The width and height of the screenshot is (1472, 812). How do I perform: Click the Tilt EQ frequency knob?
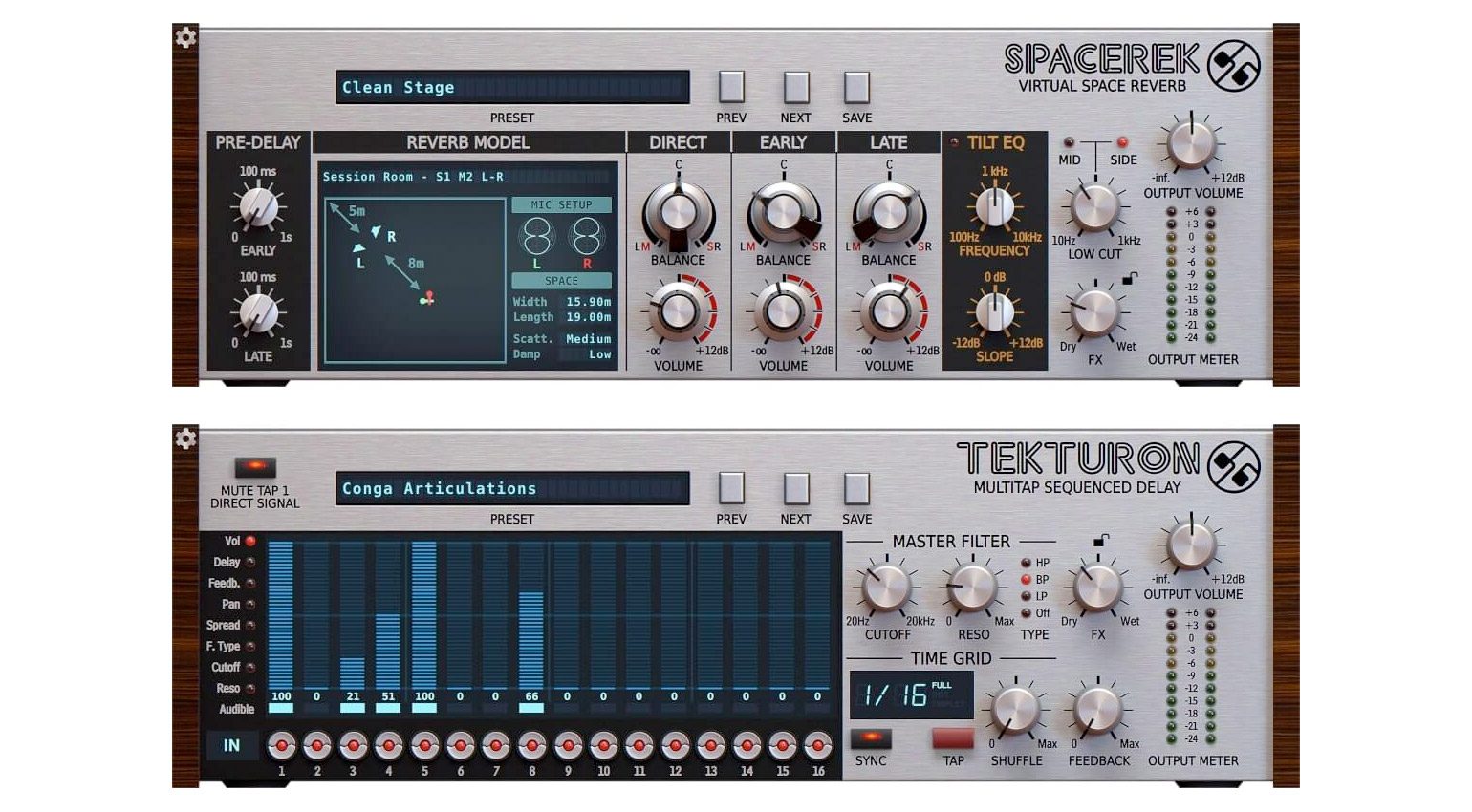point(995,205)
